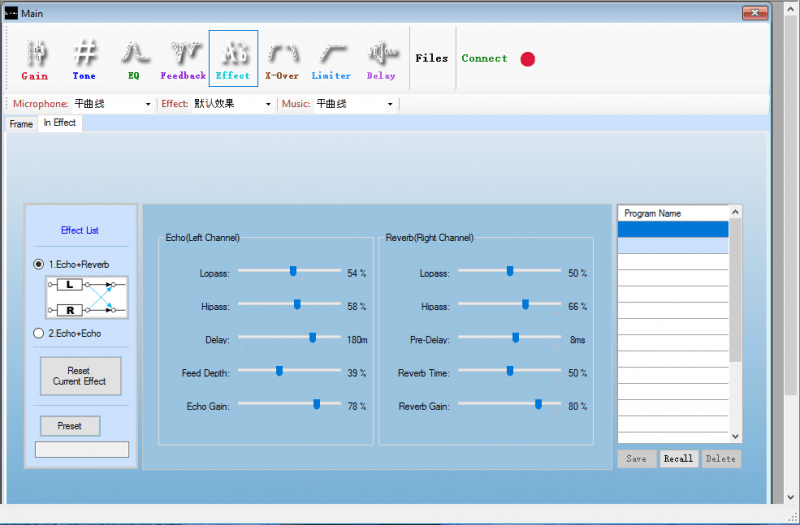Select the Effect toolbar icon
Viewport: 800px width, 525px height.
pyautogui.click(x=233, y=58)
